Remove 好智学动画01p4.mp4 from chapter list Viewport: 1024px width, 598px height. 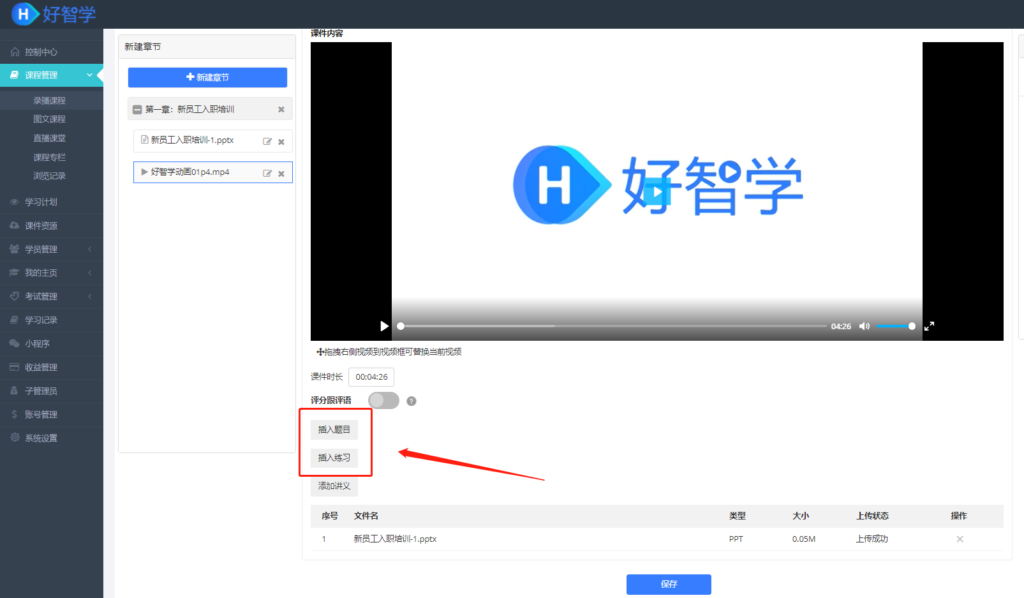pyautogui.click(x=281, y=174)
